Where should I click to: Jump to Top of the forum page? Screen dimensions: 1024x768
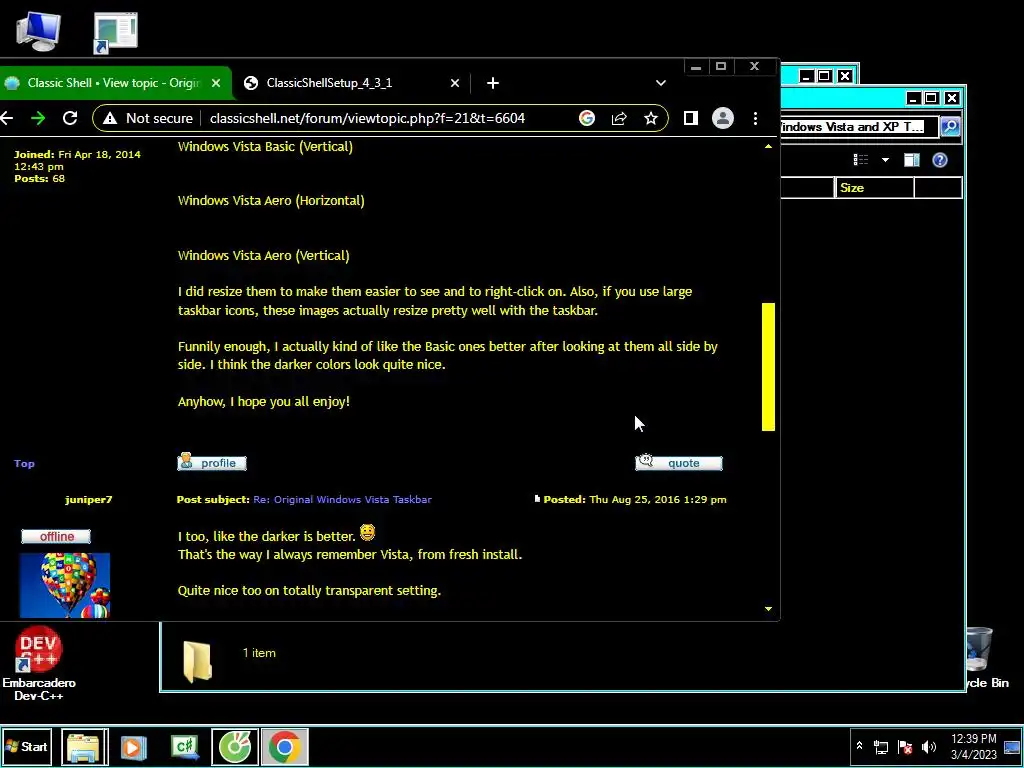pos(24,463)
